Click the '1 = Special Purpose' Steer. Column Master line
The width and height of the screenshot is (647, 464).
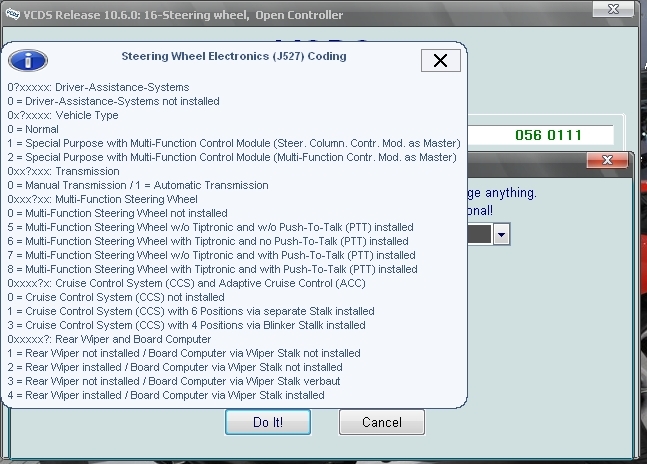234,144
